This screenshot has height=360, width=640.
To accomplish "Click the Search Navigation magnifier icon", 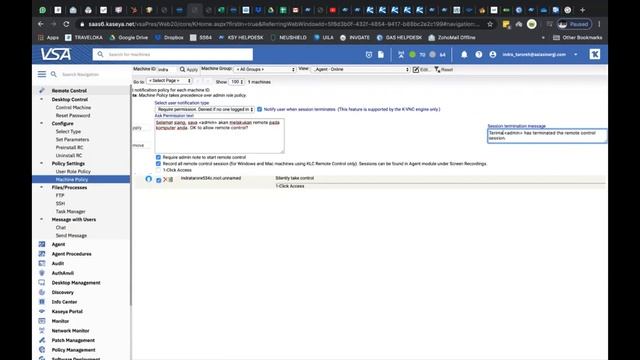I will (53, 74).
